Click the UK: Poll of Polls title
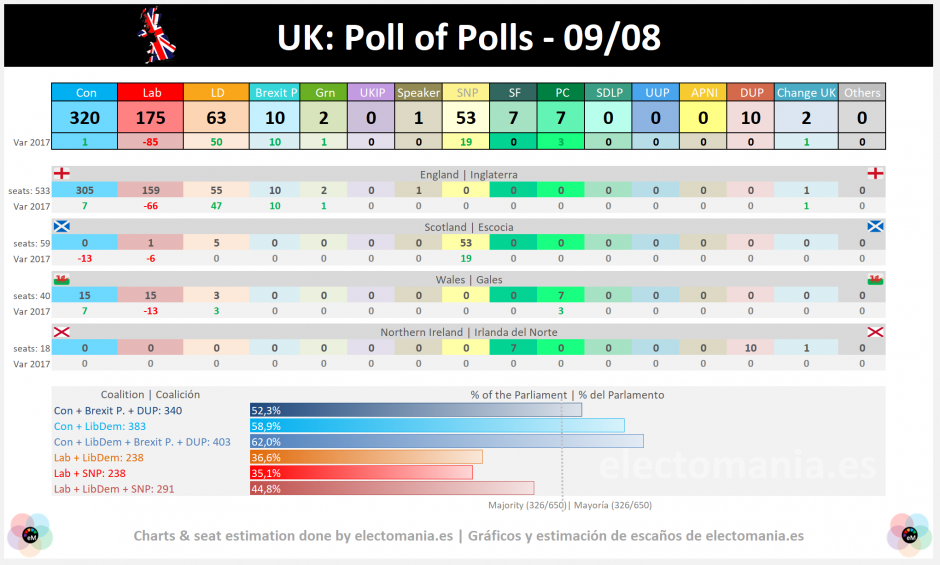The height and width of the screenshot is (565, 940). (x=469, y=37)
